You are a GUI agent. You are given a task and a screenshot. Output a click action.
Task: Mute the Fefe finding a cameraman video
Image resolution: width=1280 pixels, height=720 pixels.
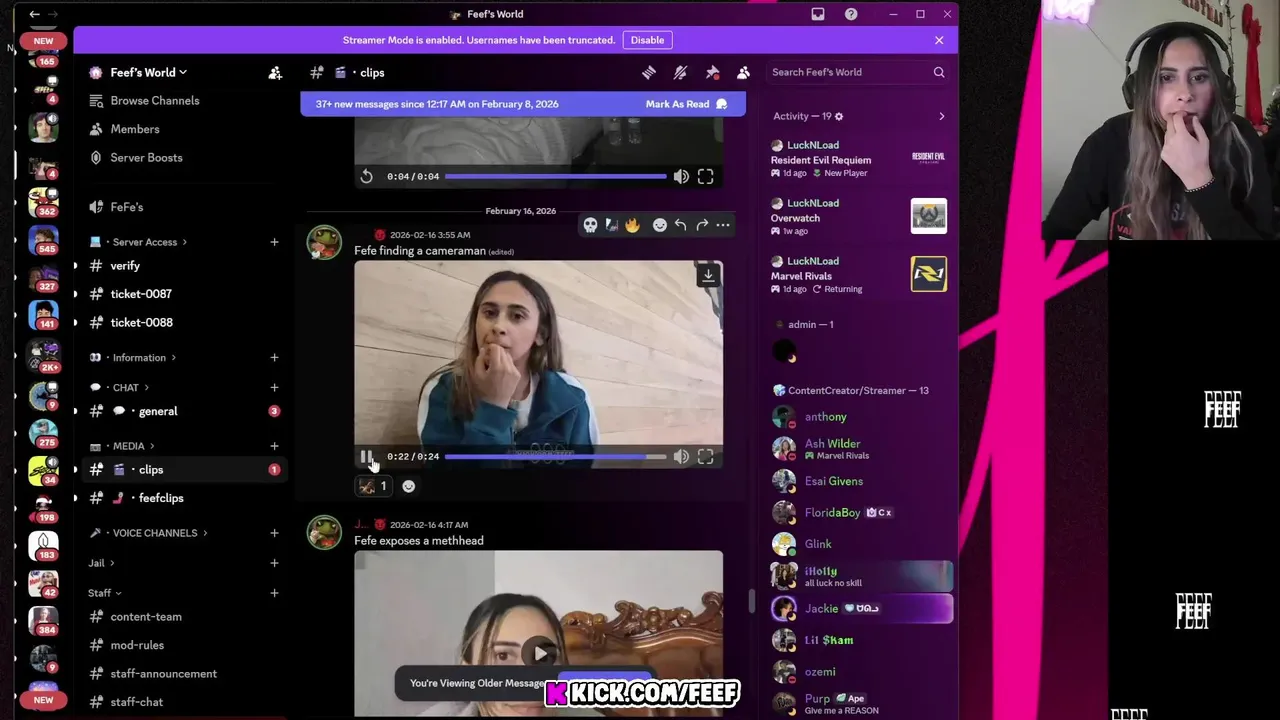tap(681, 457)
